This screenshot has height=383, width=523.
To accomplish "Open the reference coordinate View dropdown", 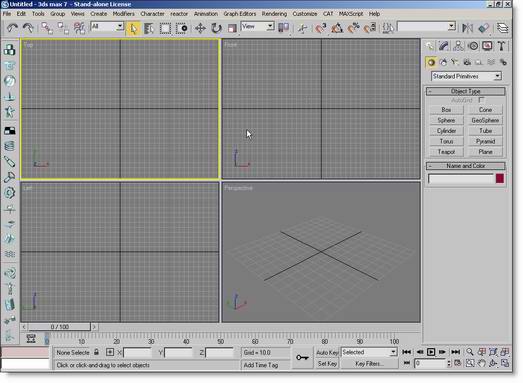I will (x=257, y=26).
